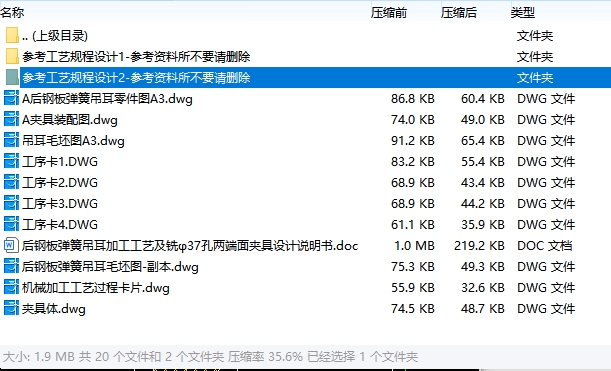The image size is (611, 371).
Task: Select file 夹具体.dwg
Action: 54,309
